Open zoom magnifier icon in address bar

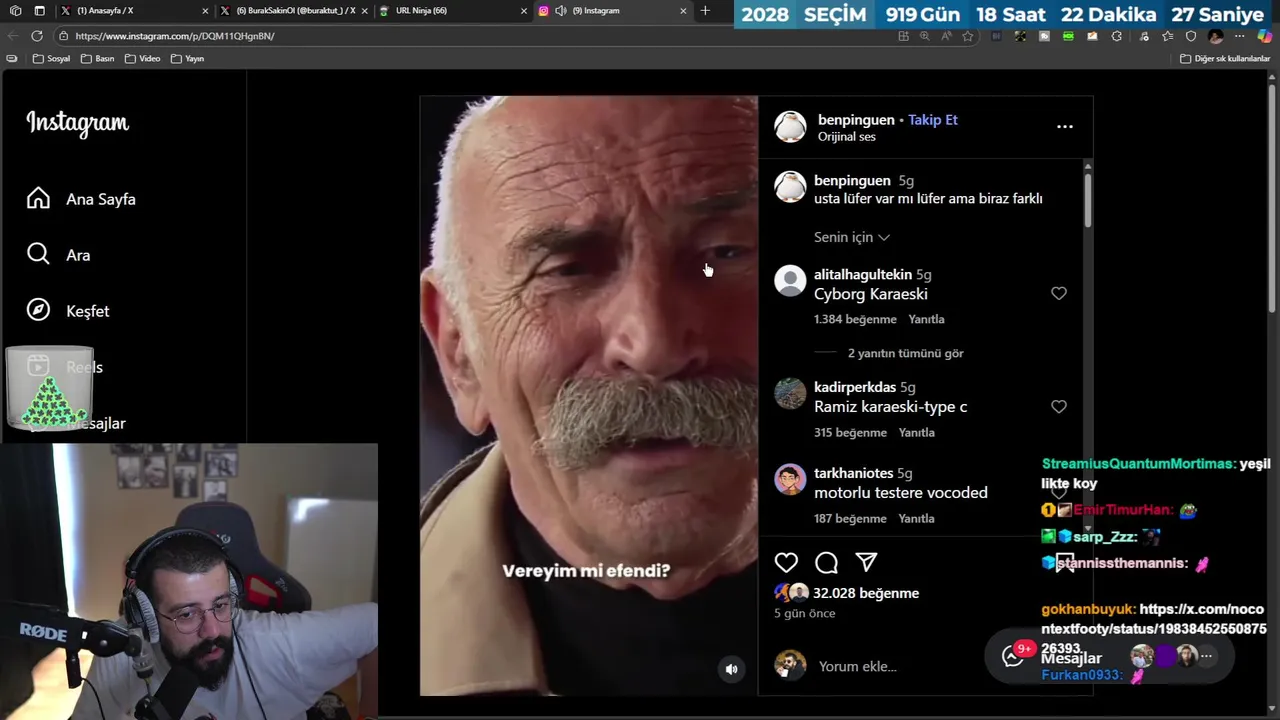pyautogui.click(x=924, y=36)
